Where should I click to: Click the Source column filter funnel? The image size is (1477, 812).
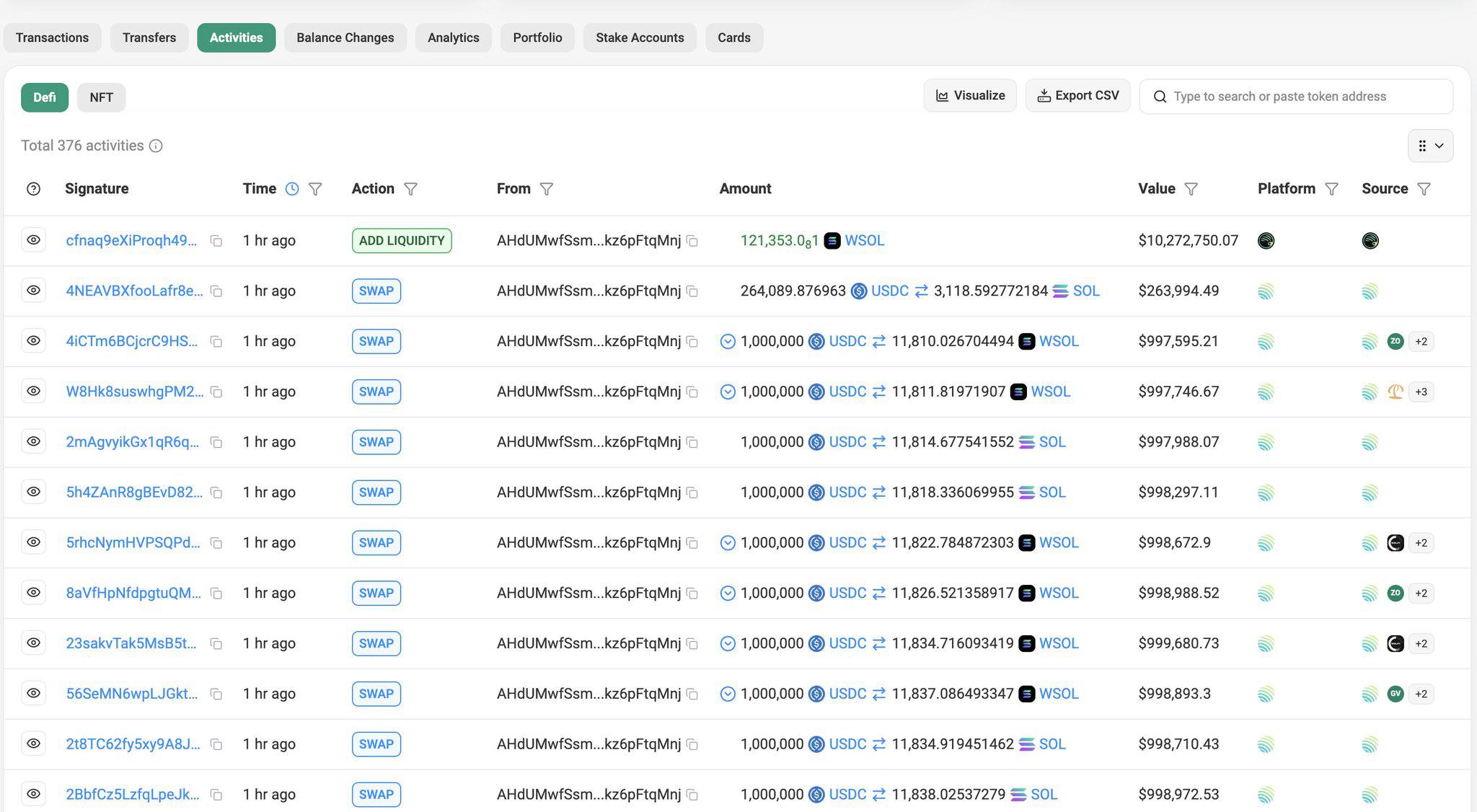click(x=1424, y=189)
